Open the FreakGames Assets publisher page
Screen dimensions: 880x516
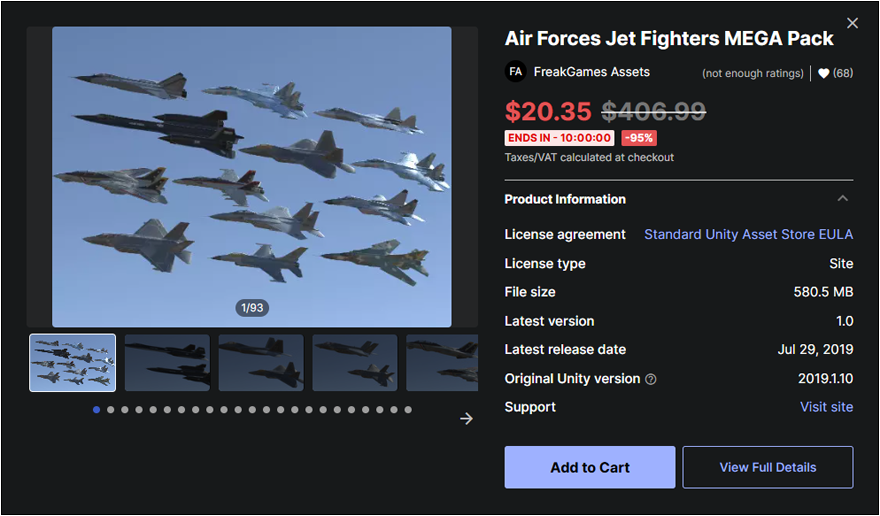[591, 72]
